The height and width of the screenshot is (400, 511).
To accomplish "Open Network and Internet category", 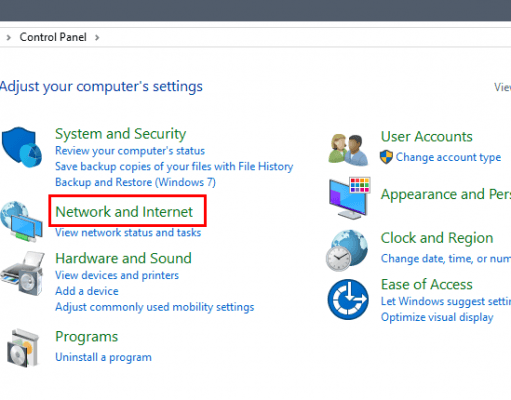I will [124, 212].
